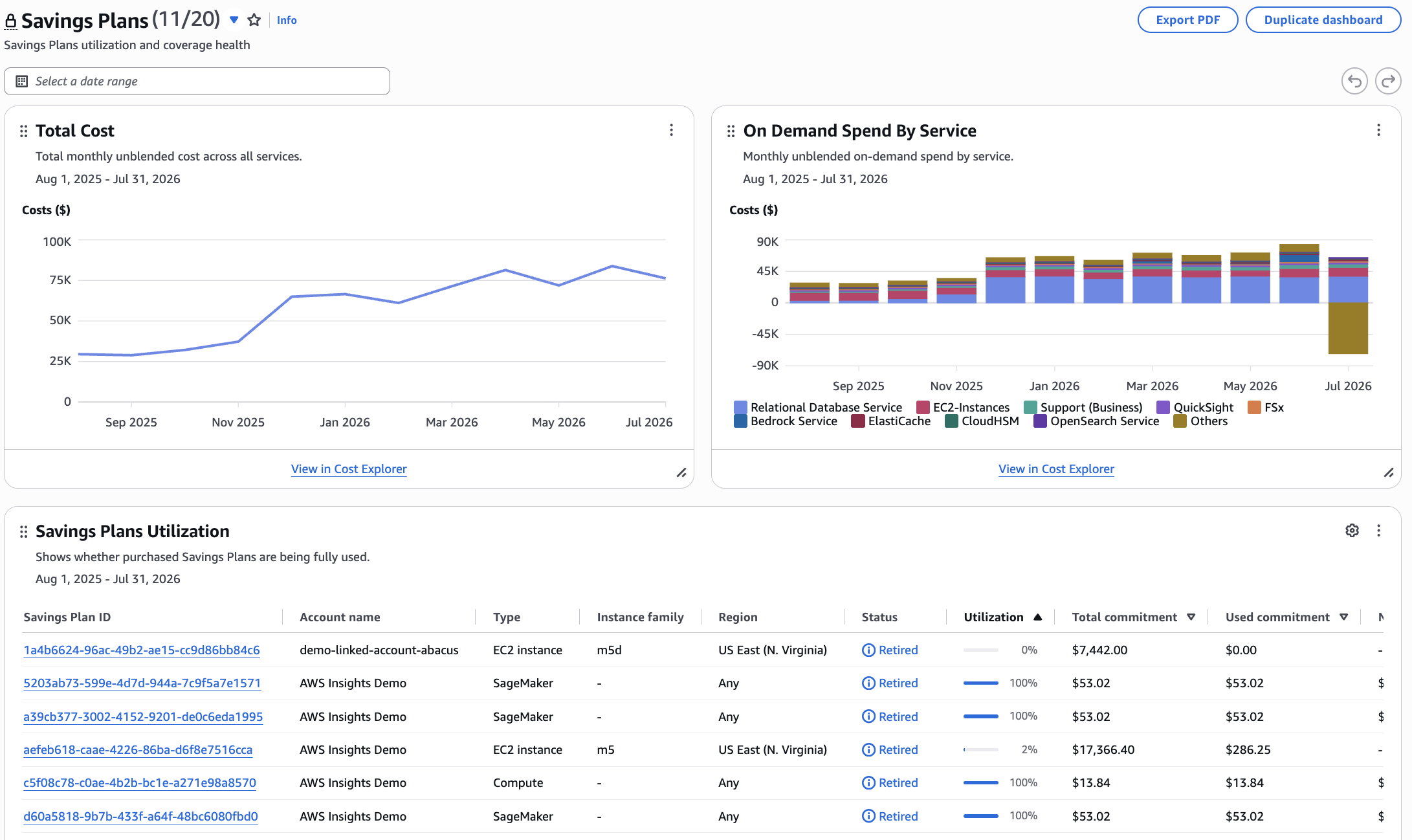
Task: Sort by Total commitment column arrow
Action: tap(1191, 617)
